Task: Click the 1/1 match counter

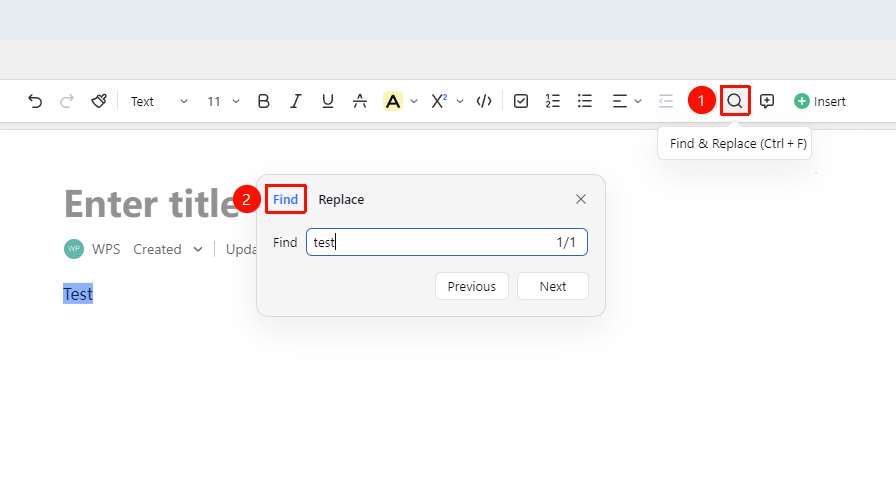Action: click(x=566, y=242)
